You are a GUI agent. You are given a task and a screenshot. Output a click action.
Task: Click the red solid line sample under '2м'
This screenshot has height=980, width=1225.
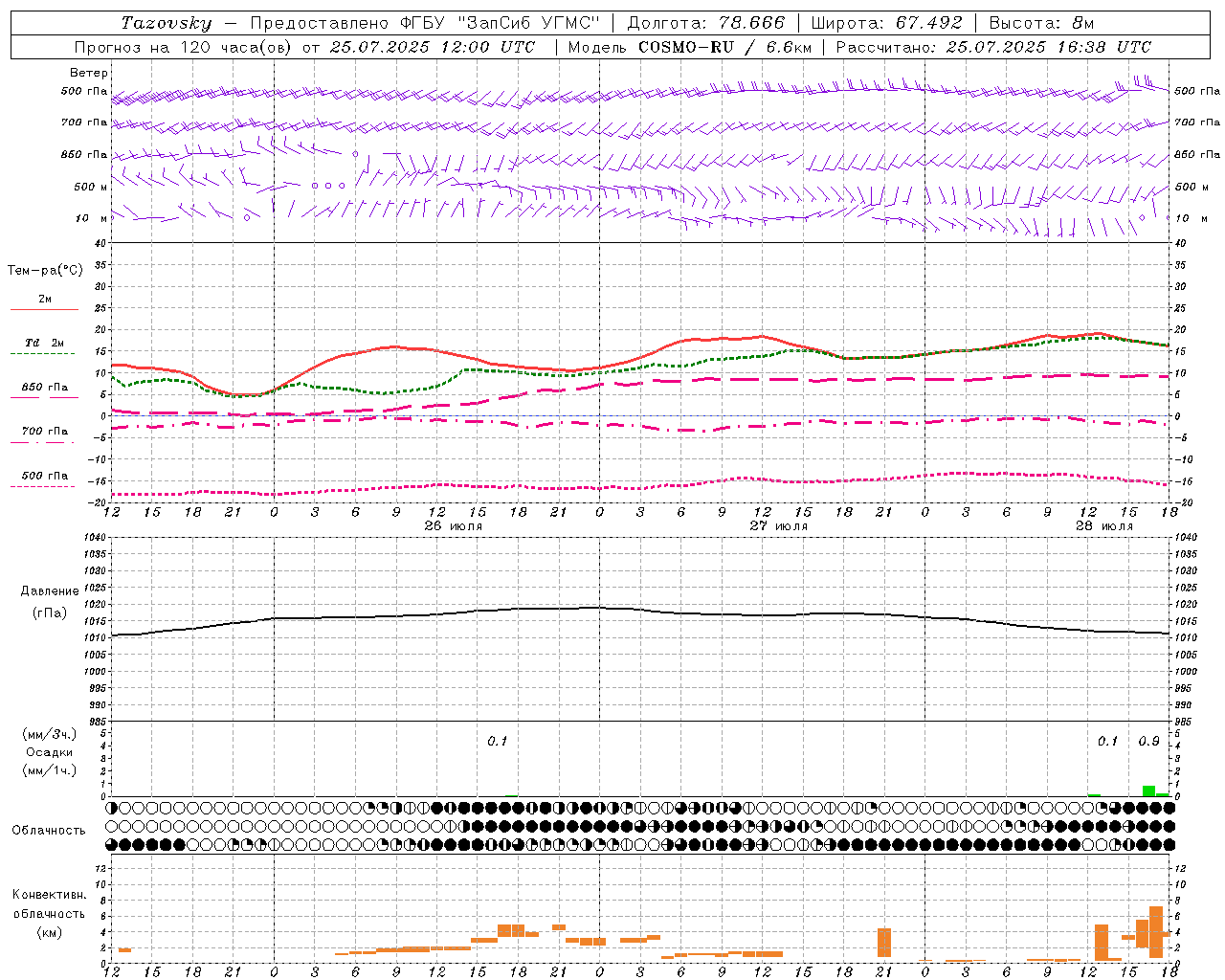[x=45, y=310]
